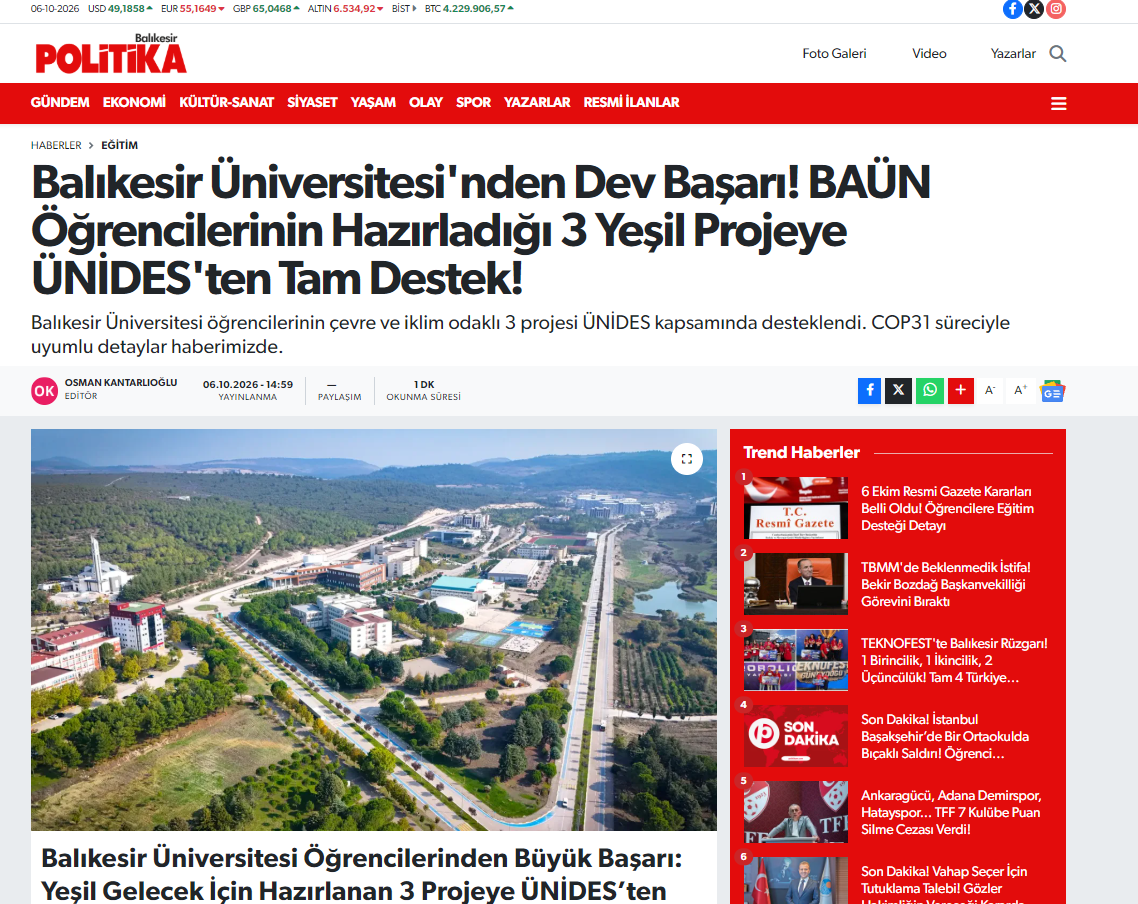Image resolution: width=1138 pixels, height=904 pixels.
Task: Click the '1 DK' reading time text
Action: (424, 385)
